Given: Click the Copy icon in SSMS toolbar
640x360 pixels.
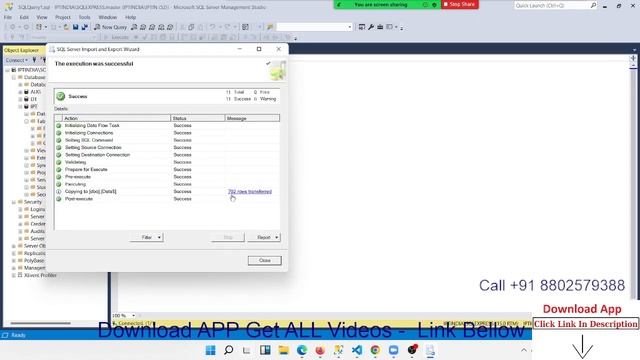Looking at the screenshot, I should point(191,27).
